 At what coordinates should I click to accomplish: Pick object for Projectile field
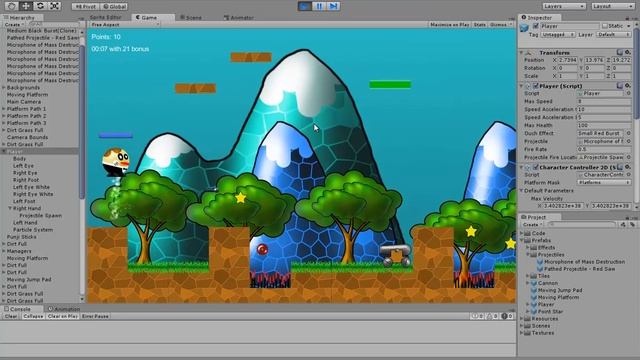pyautogui.click(x=629, y=141)
